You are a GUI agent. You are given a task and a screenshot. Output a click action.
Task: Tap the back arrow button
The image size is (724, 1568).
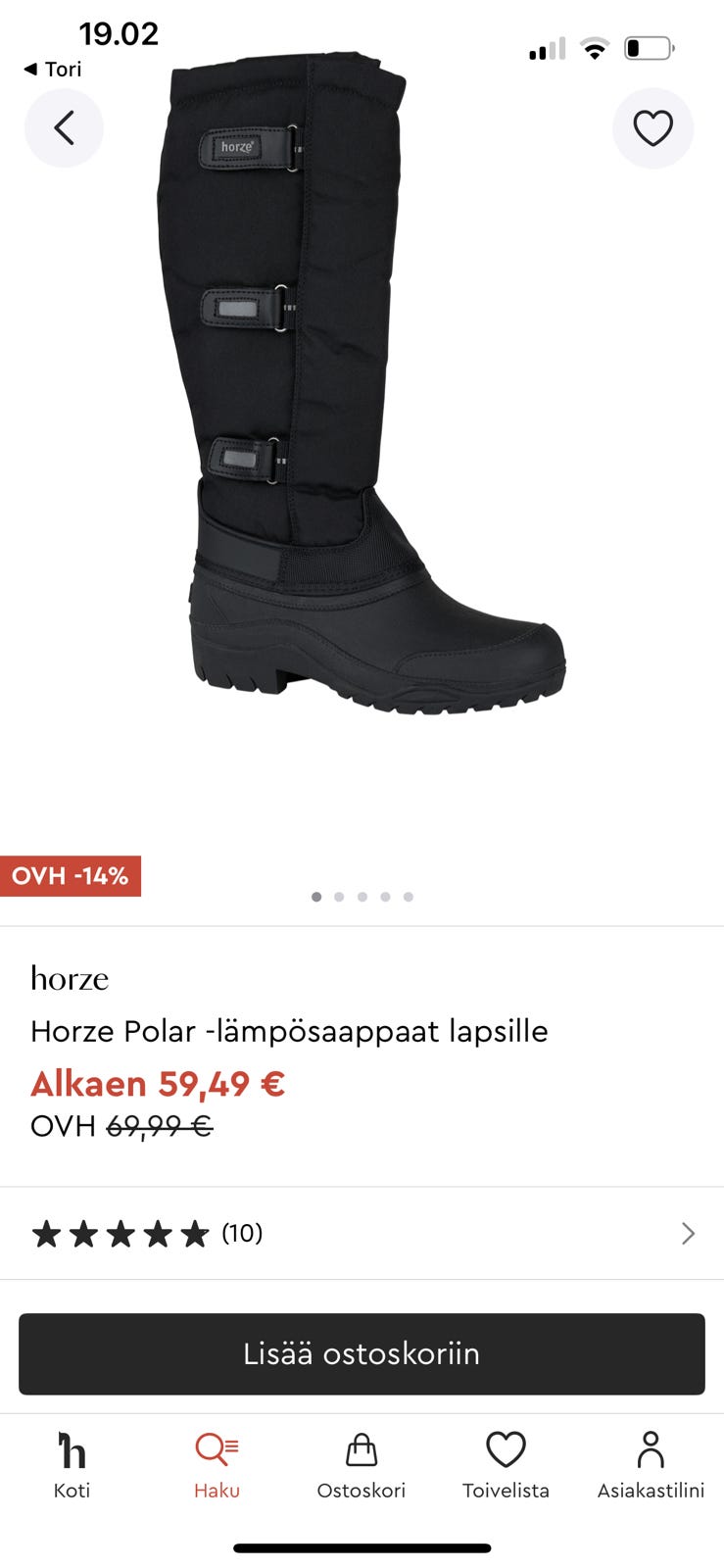tap(64, 127)
